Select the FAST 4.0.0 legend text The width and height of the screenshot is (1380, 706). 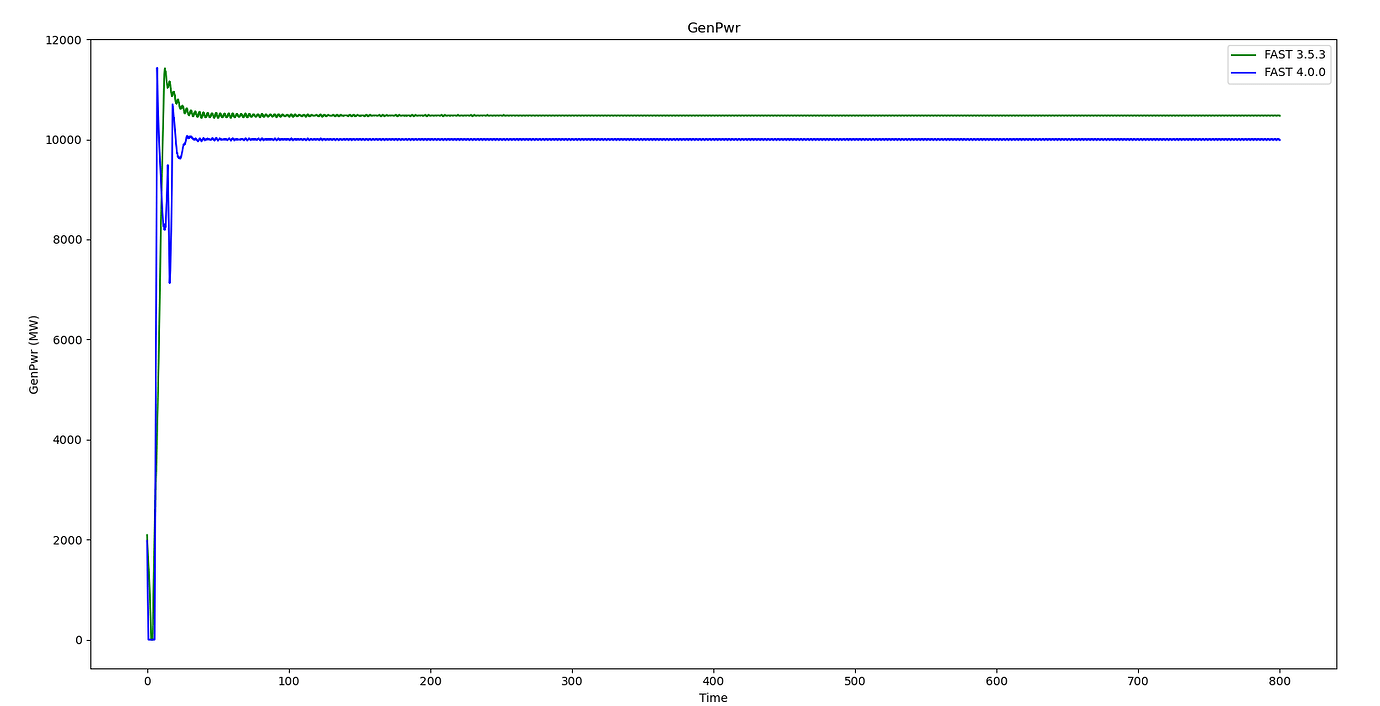[1295, 73]
